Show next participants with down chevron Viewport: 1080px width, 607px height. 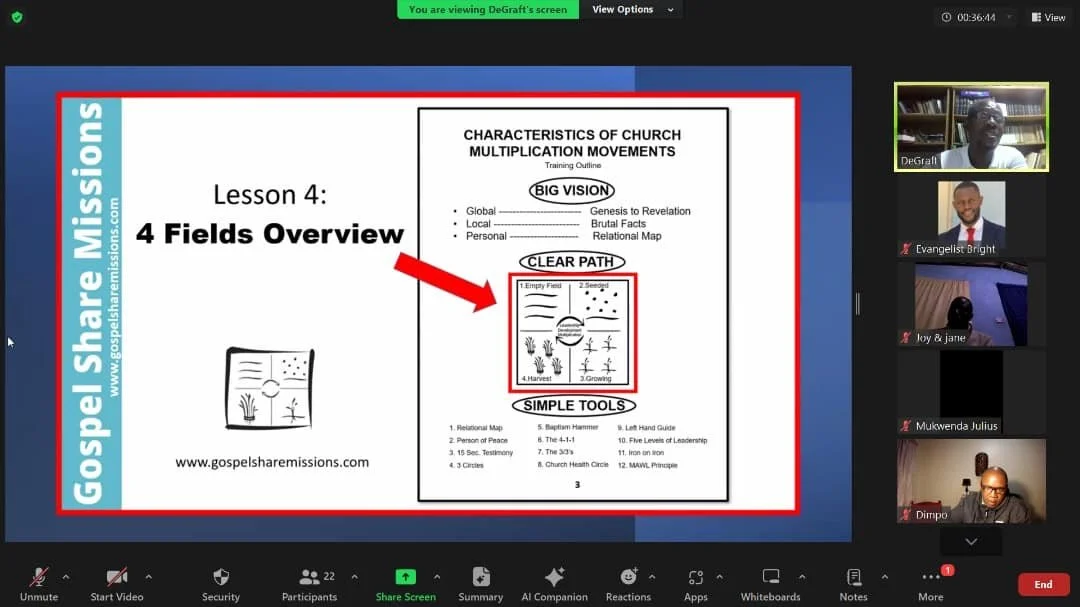(x=971, y=542)
